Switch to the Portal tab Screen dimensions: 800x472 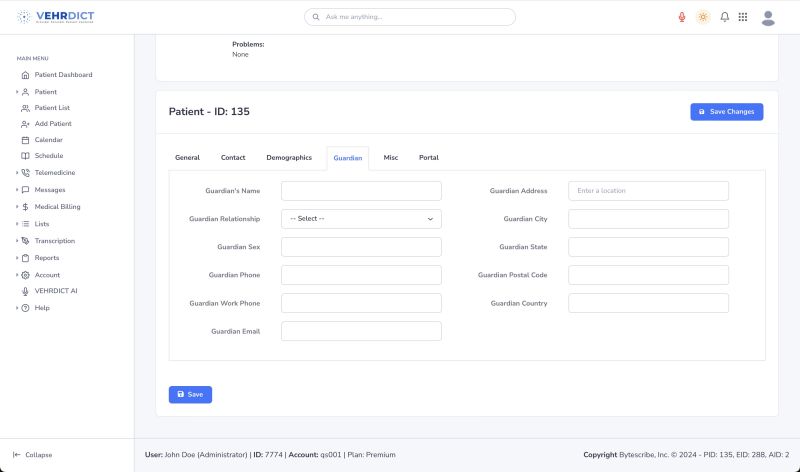428,158
